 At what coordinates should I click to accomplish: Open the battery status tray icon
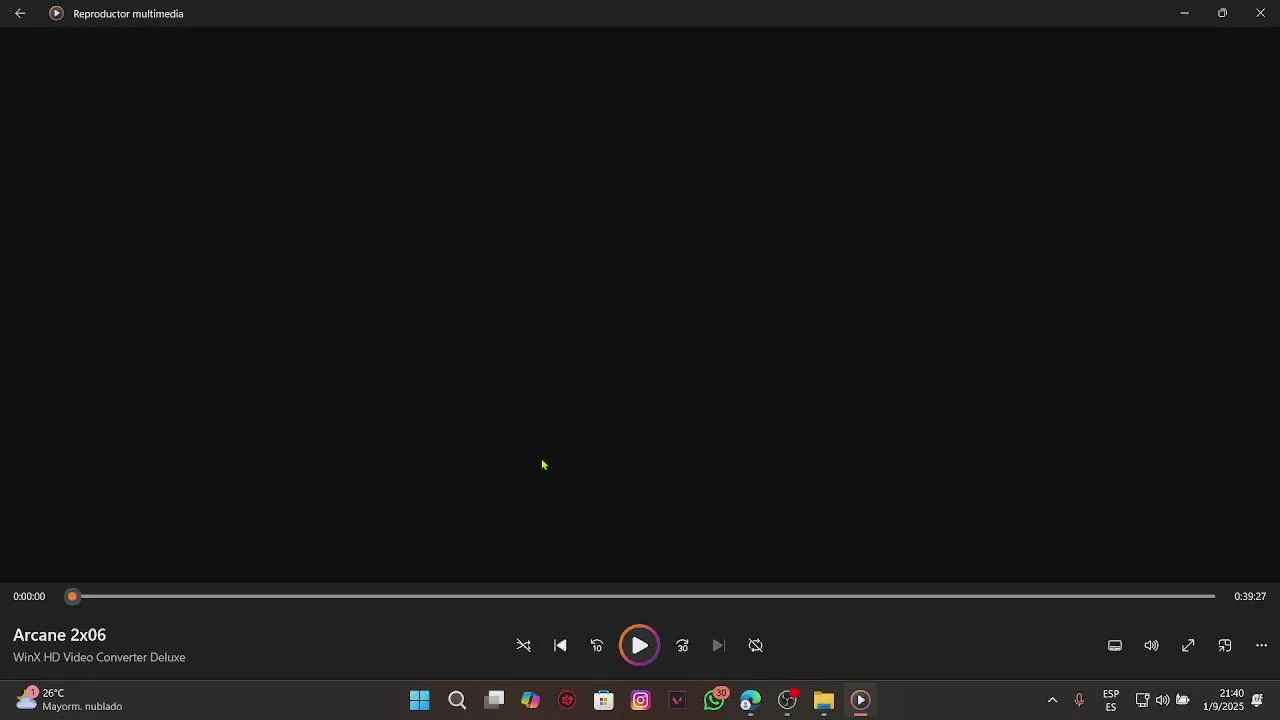pyautogui.click(x=1183, y=700)
